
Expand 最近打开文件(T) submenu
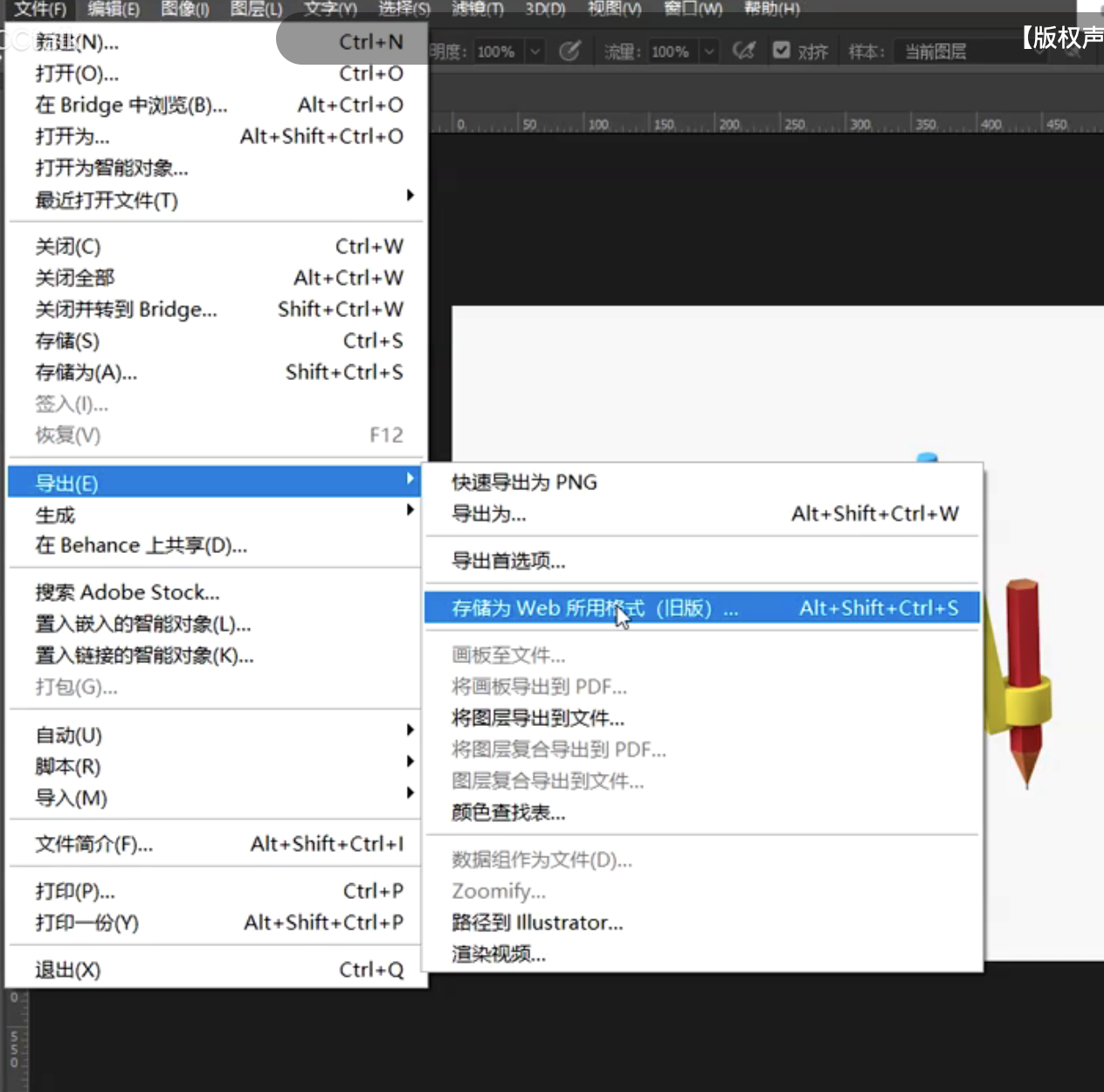(217, 200)
